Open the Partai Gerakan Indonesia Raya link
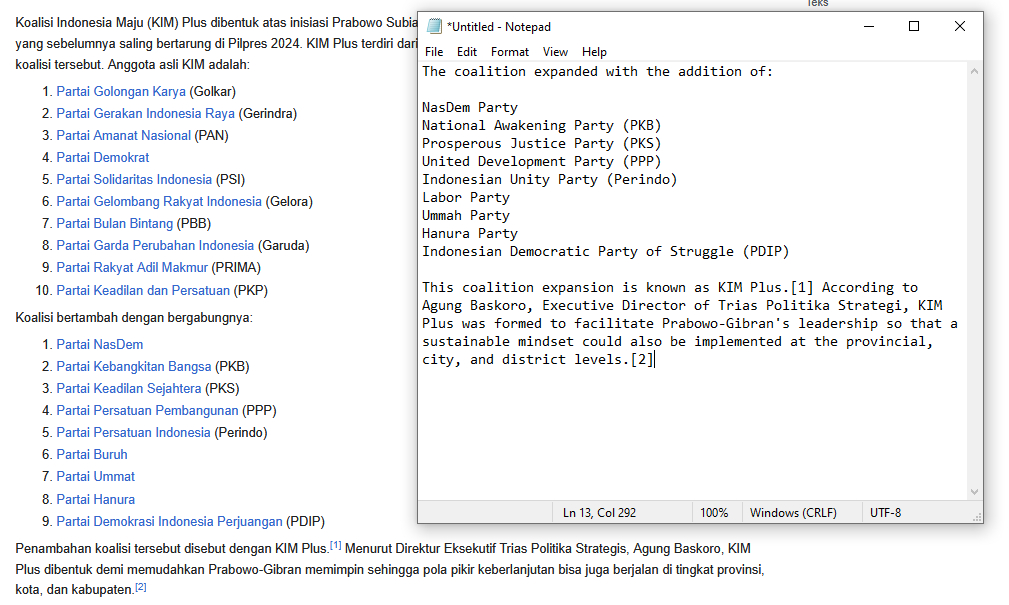 click(145, 113)
